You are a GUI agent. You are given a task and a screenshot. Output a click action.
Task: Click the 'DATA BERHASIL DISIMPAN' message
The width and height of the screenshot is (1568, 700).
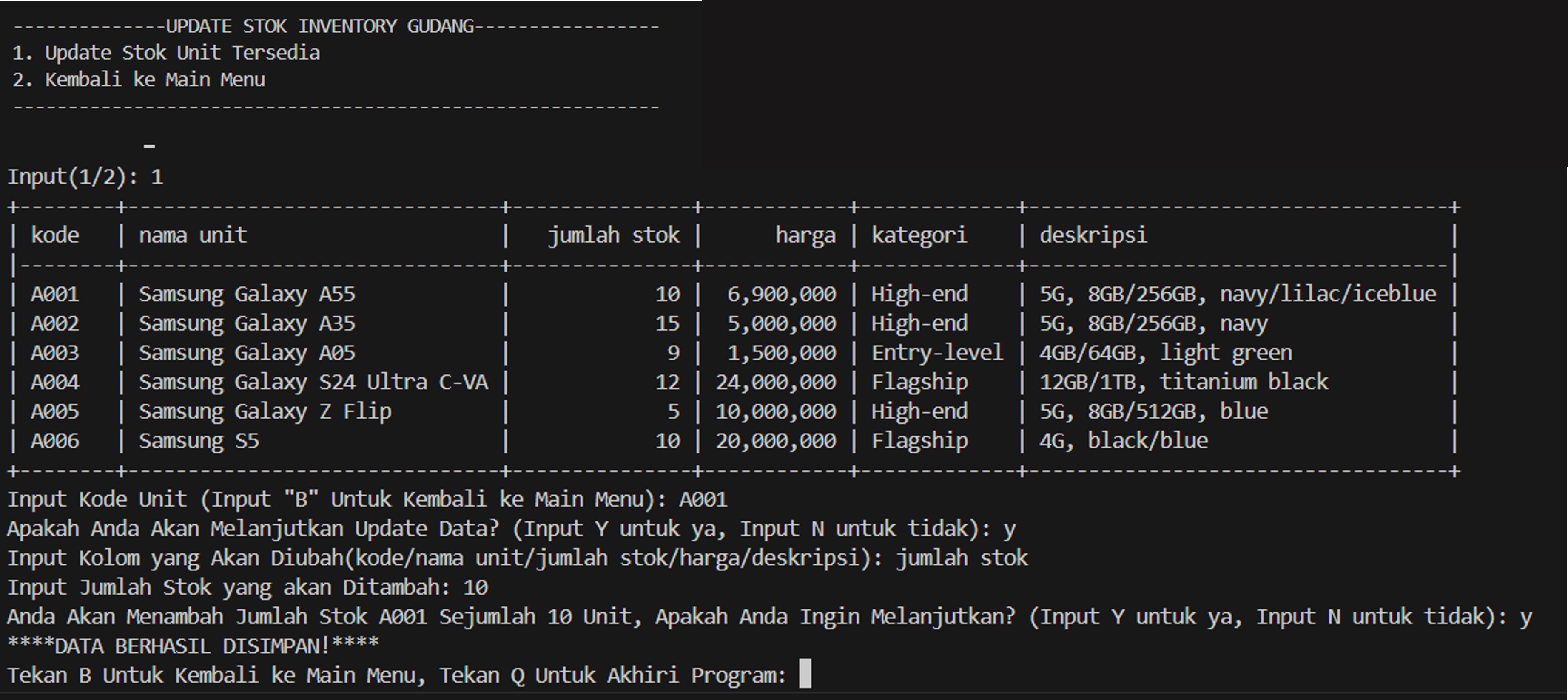tap(192, 645)
